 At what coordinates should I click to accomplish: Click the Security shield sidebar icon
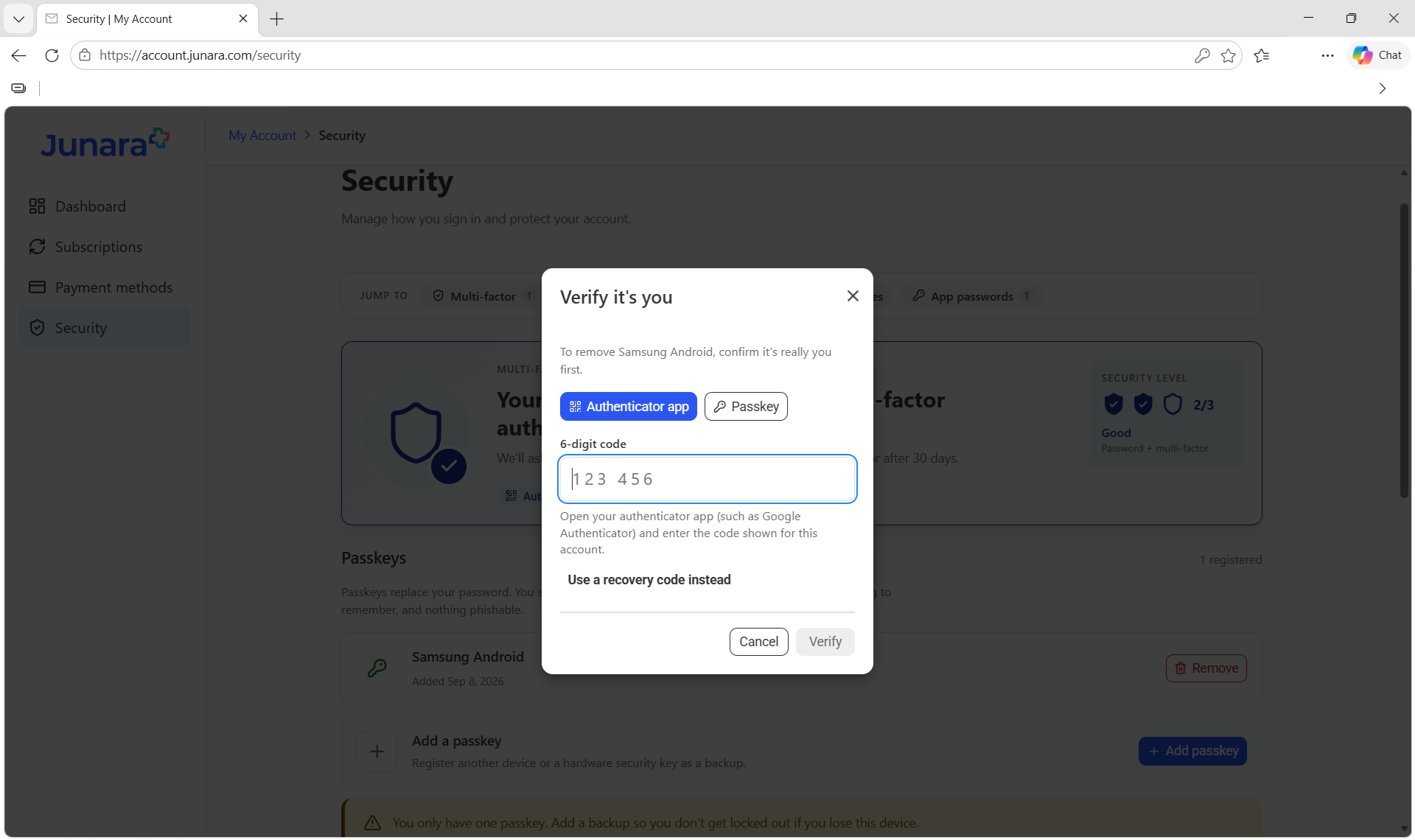tap(37, 328)
